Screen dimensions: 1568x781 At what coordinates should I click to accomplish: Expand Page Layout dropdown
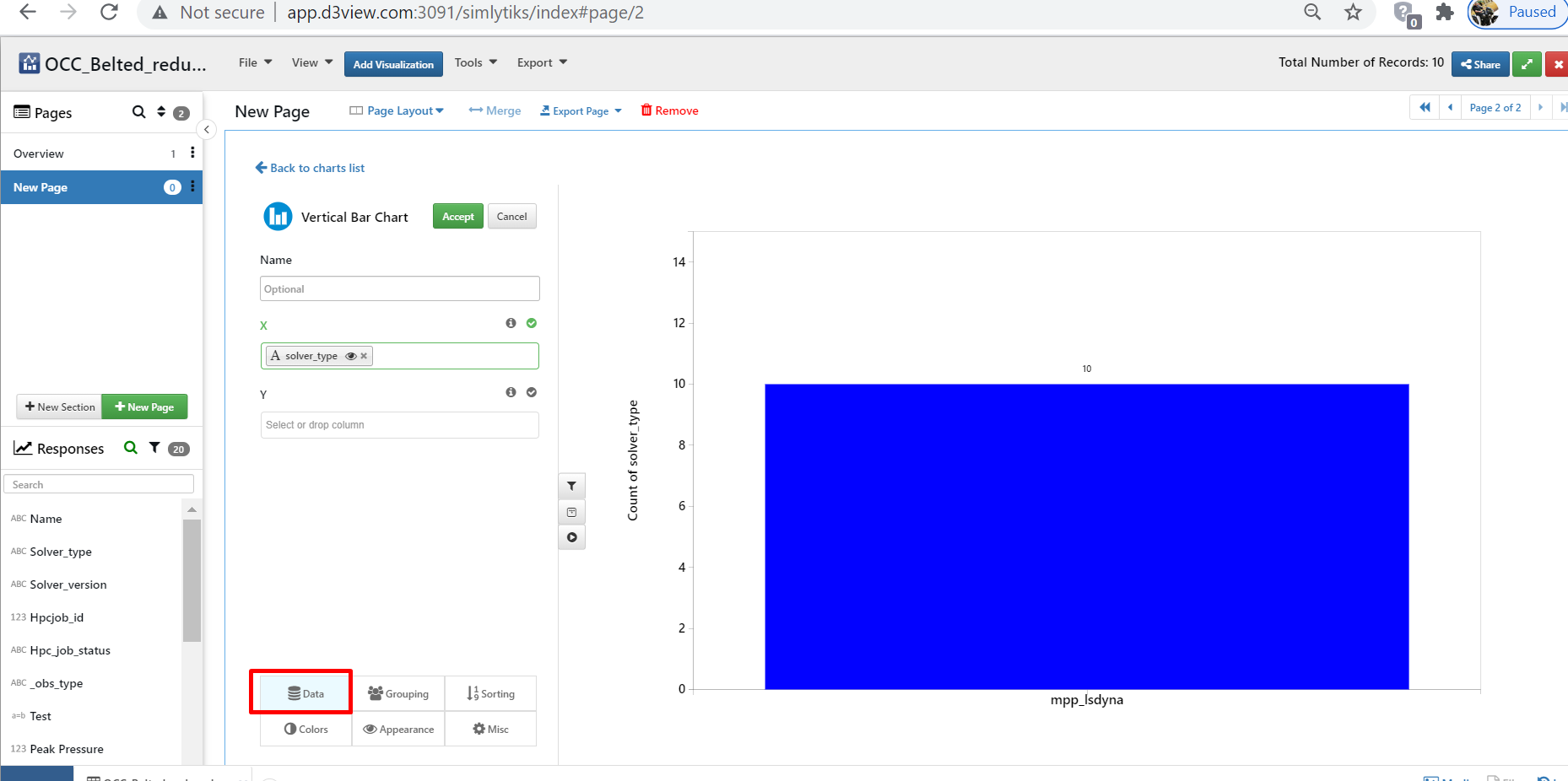tap(397, 110)
